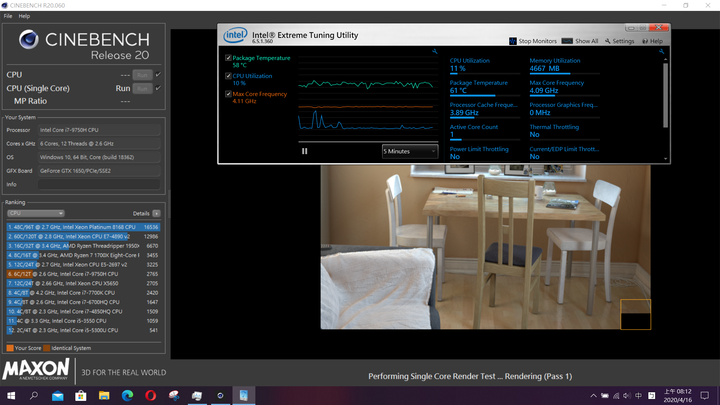Open Windows taskbar search

(x=34, y=395)
